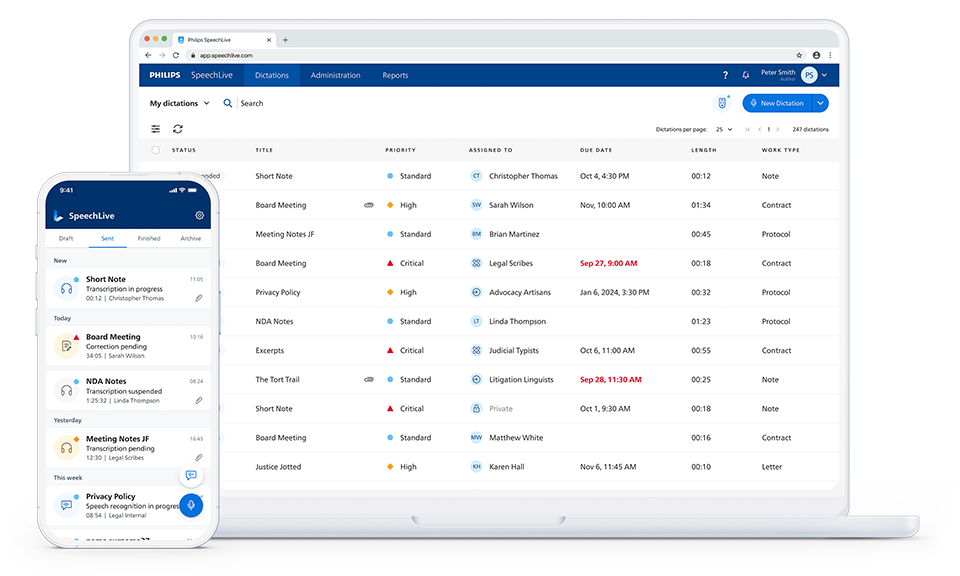Viewport: 960px width, 576px height.
Task: Sort by the Due Date column header
Action: (596, 150)
